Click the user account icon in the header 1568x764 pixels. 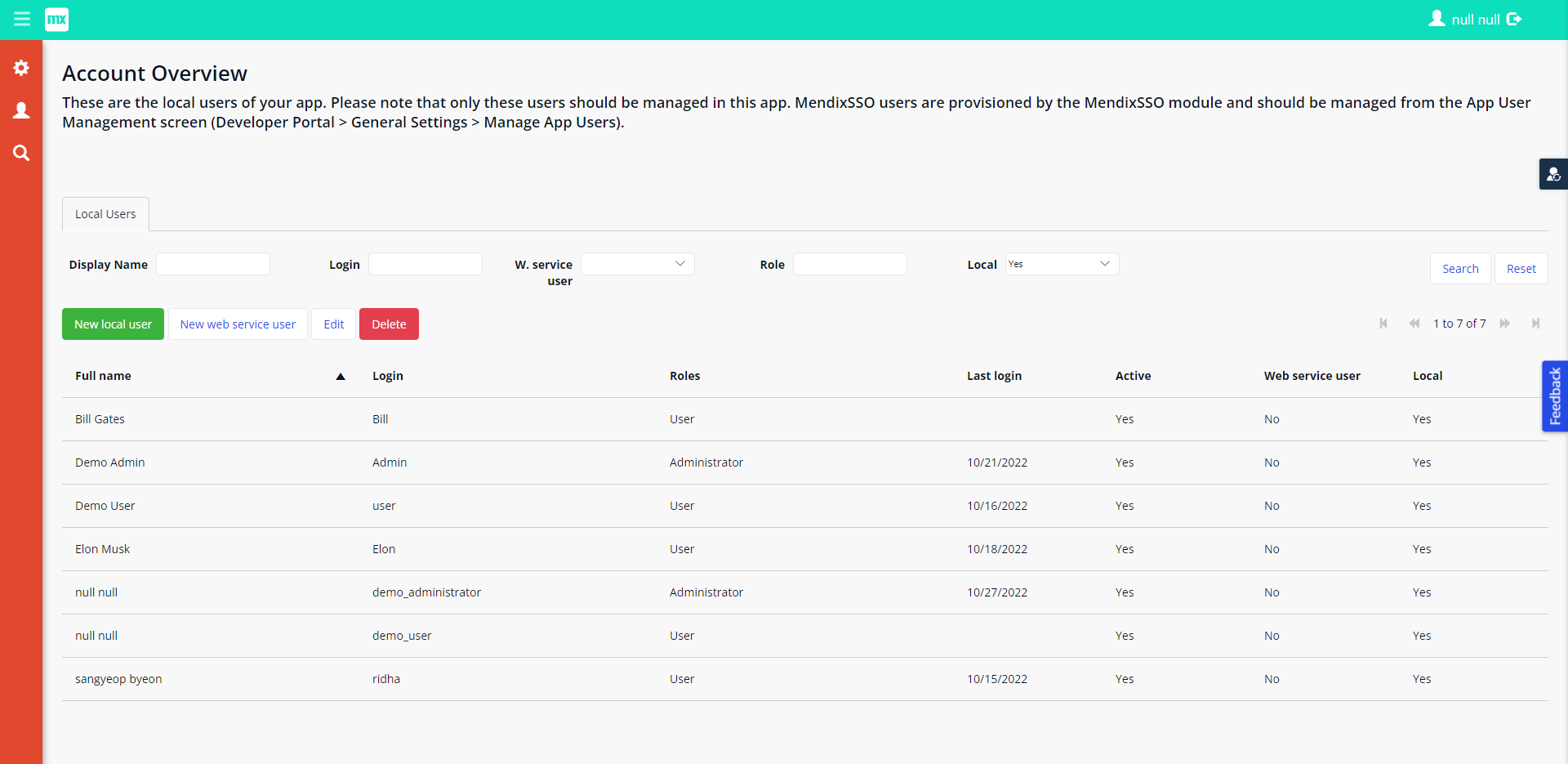click(x=1439, y=19)
